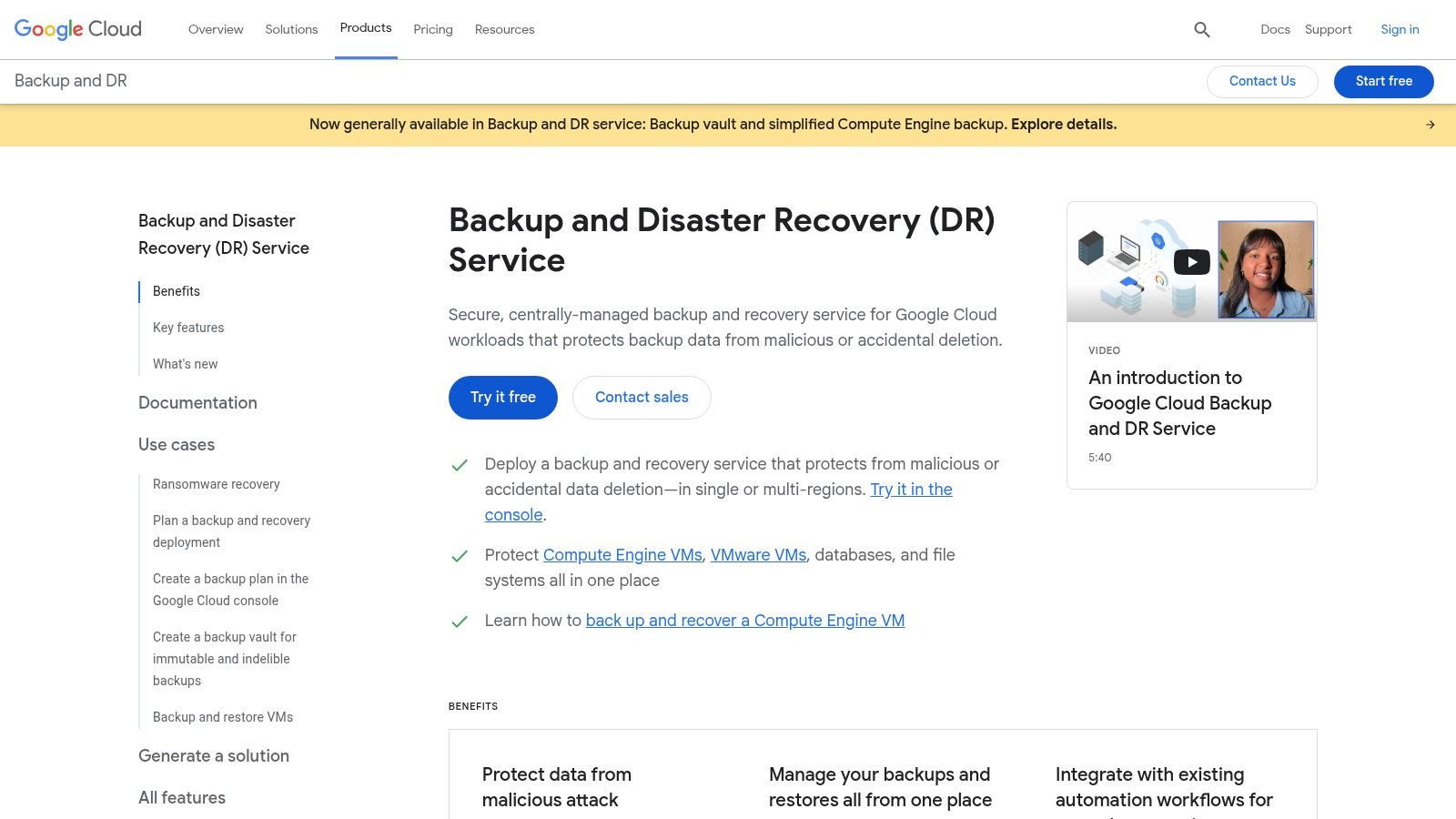The image size is (1456, 819).
Task: Open the Backup and DR subheader title
Action: (71, 81)
